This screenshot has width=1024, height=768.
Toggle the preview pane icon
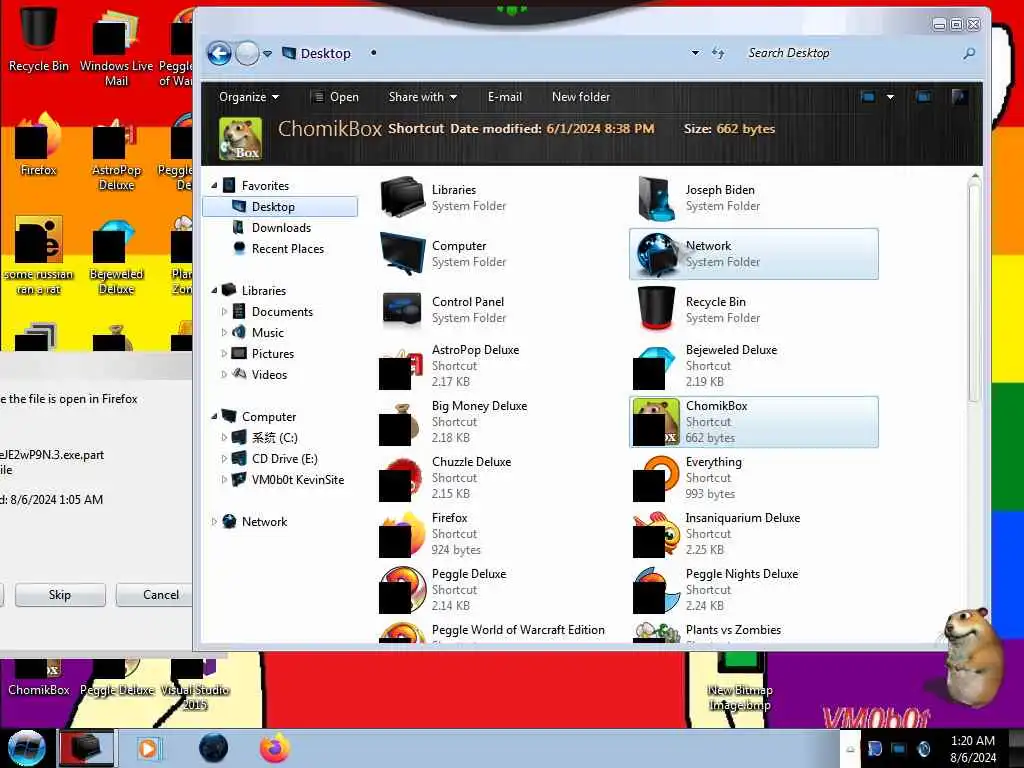pos(923,97)
